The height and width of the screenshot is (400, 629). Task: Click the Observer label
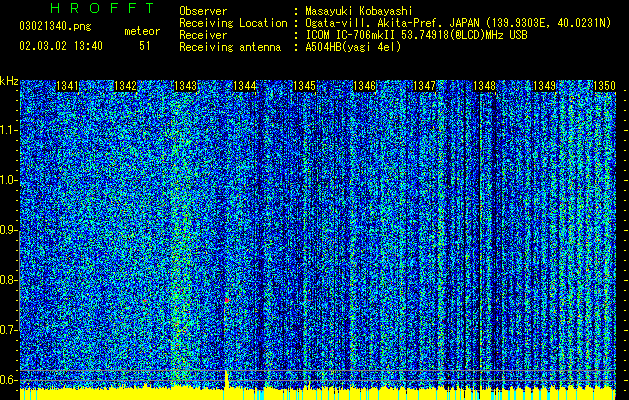203,12
